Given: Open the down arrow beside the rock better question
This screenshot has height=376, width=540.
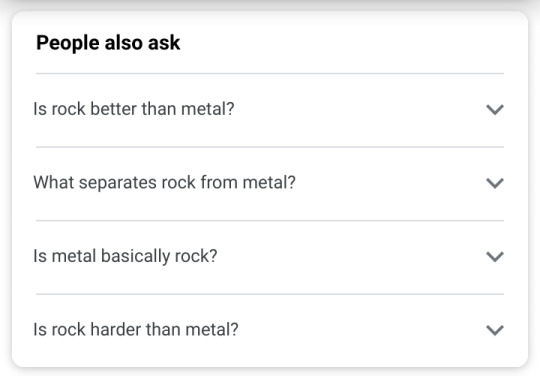Looking at the screenshot, I should point(495,109).
